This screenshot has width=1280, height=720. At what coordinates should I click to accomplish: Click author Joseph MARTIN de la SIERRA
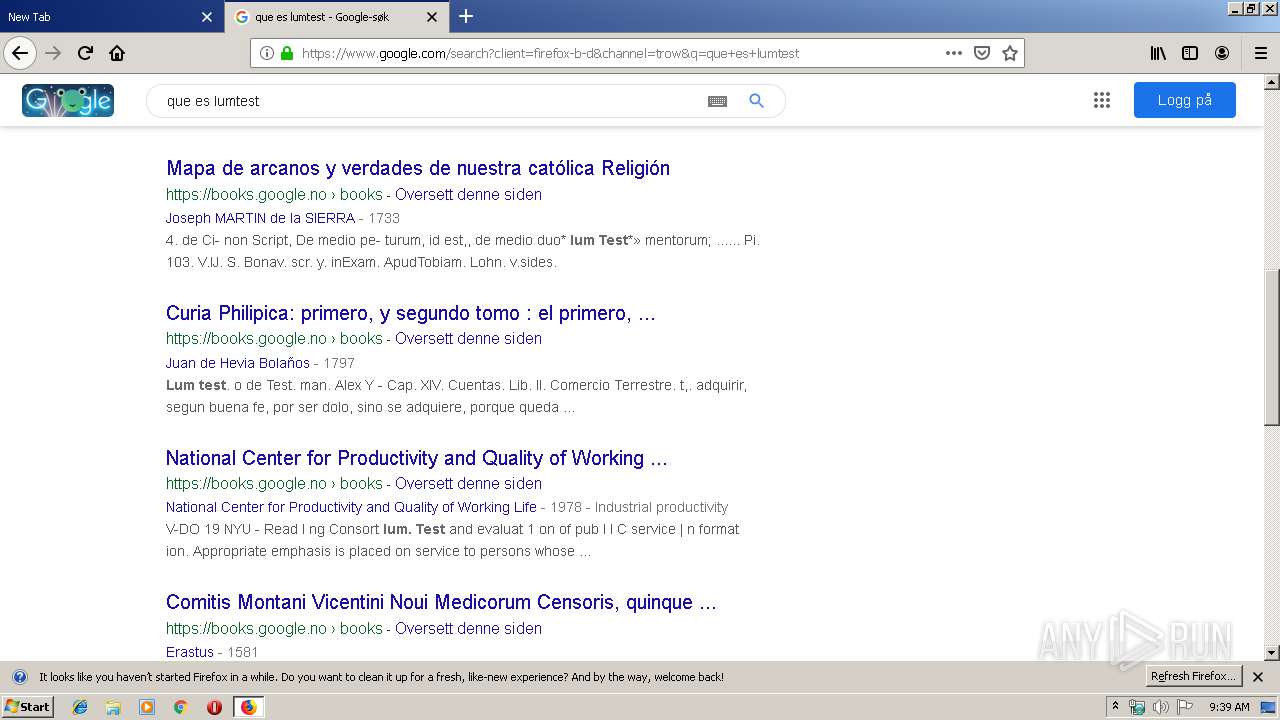click(260, 218)
